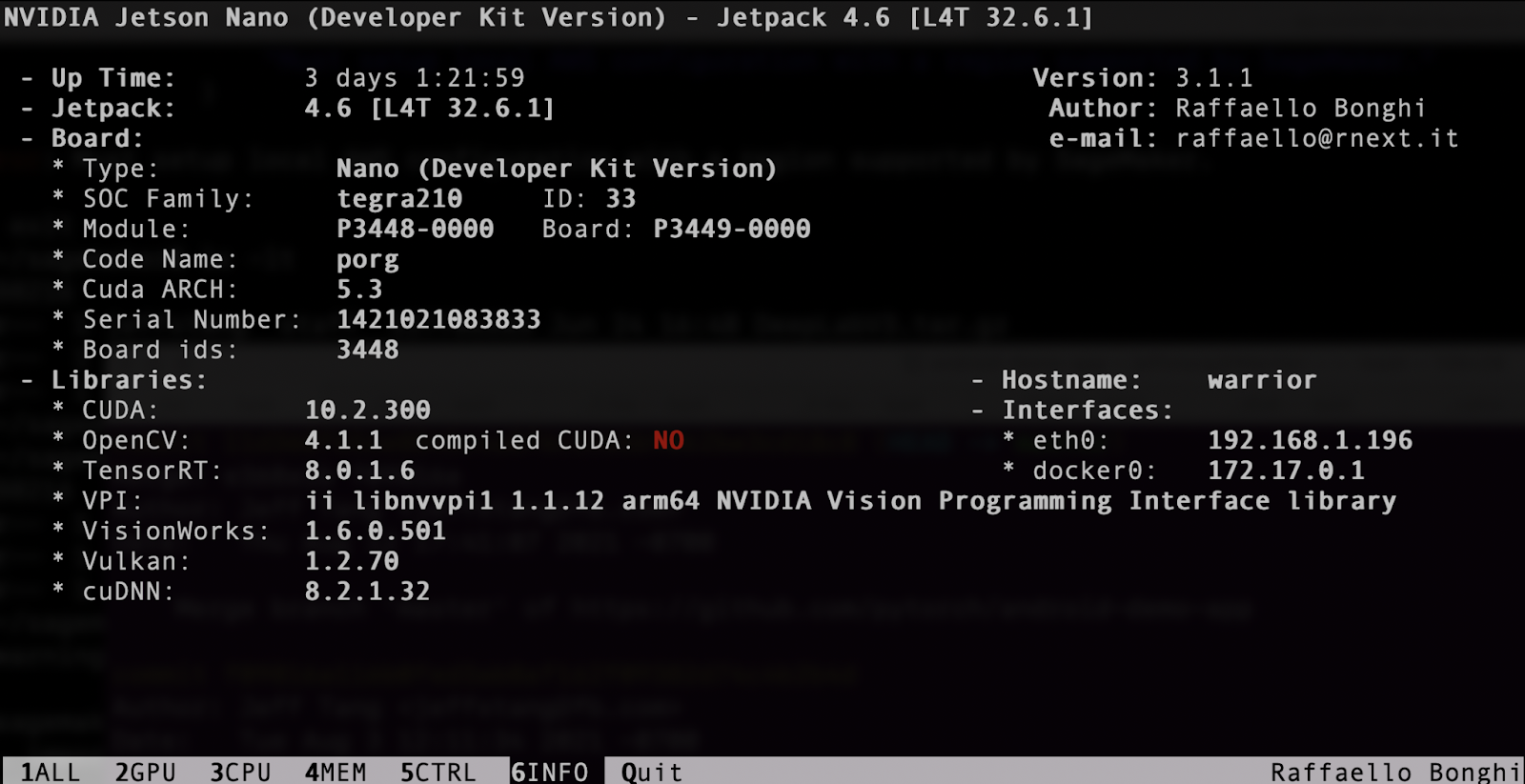
Task: Select the 3CPU tab
Action: click(x=240, y=771)
